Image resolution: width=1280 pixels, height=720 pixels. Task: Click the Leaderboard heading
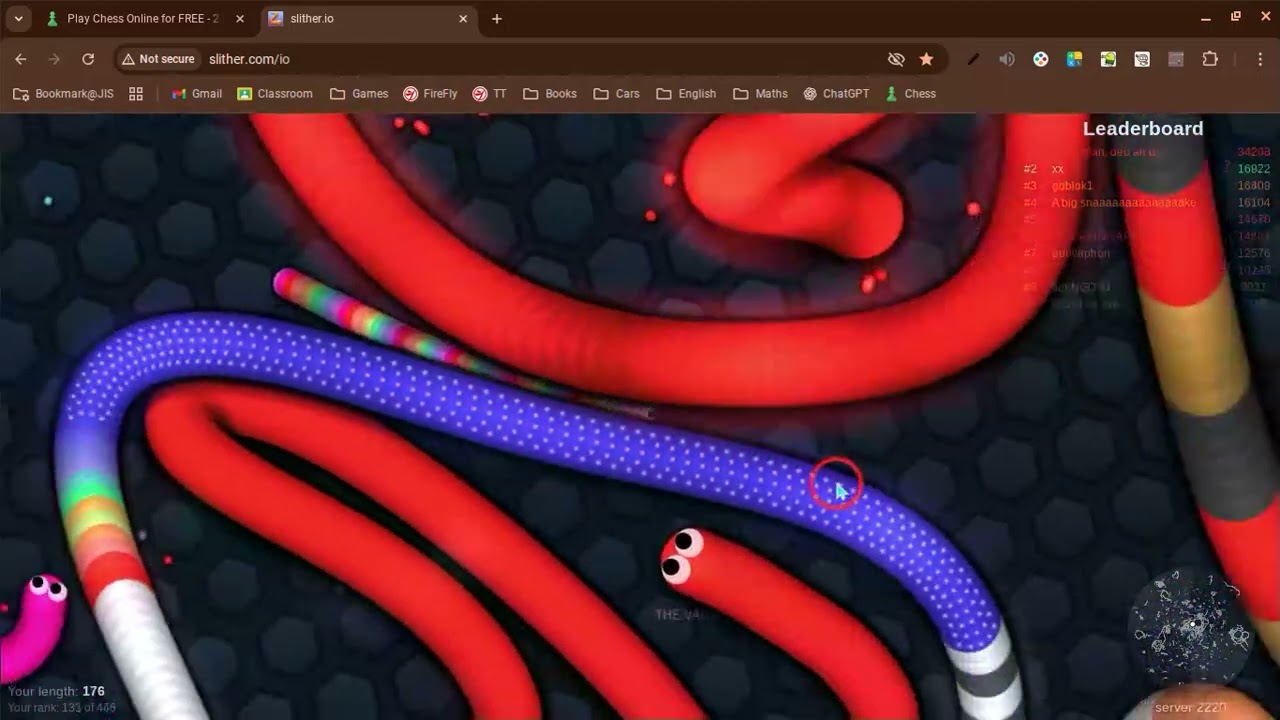coord(1143,128)
